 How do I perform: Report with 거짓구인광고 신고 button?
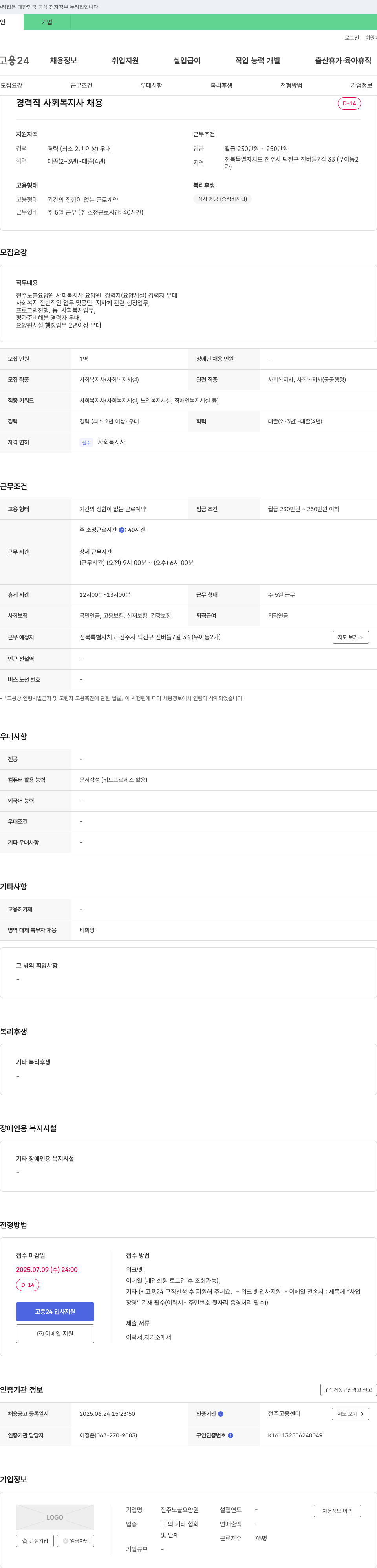[348, 1389]
